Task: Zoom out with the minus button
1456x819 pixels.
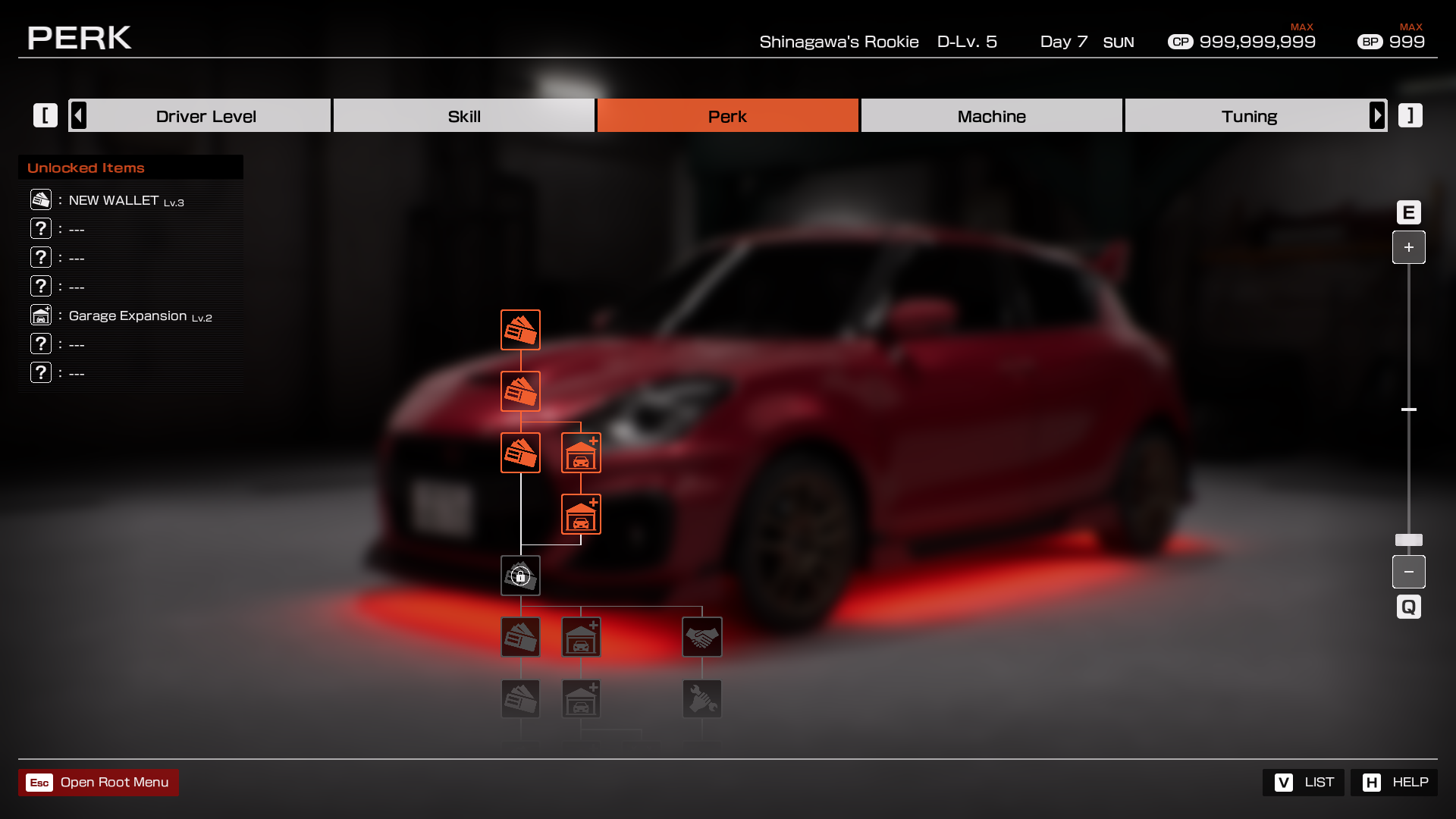Action: click(x=1409, y=572)
